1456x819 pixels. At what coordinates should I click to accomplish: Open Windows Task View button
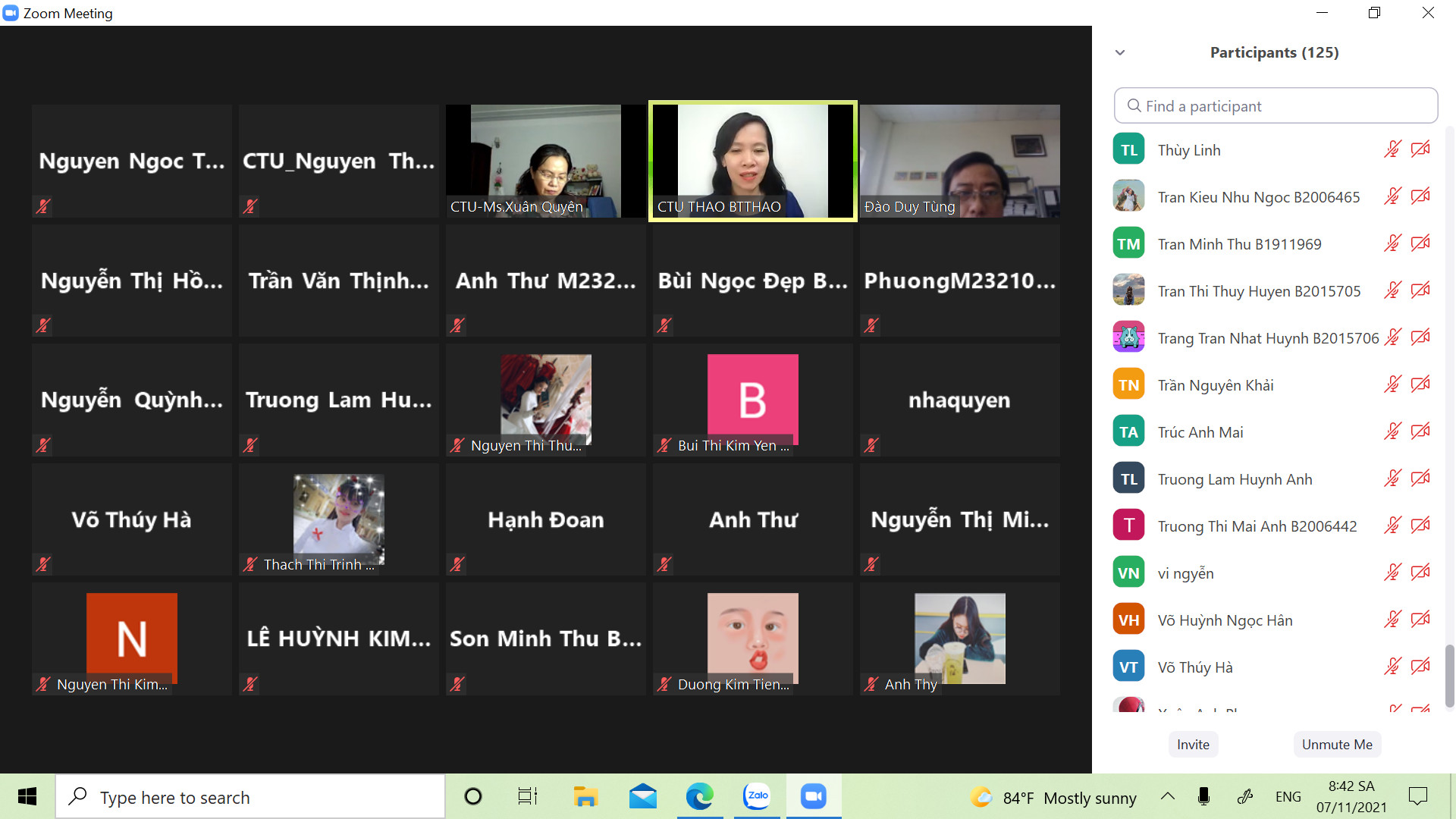click(527, 796)
